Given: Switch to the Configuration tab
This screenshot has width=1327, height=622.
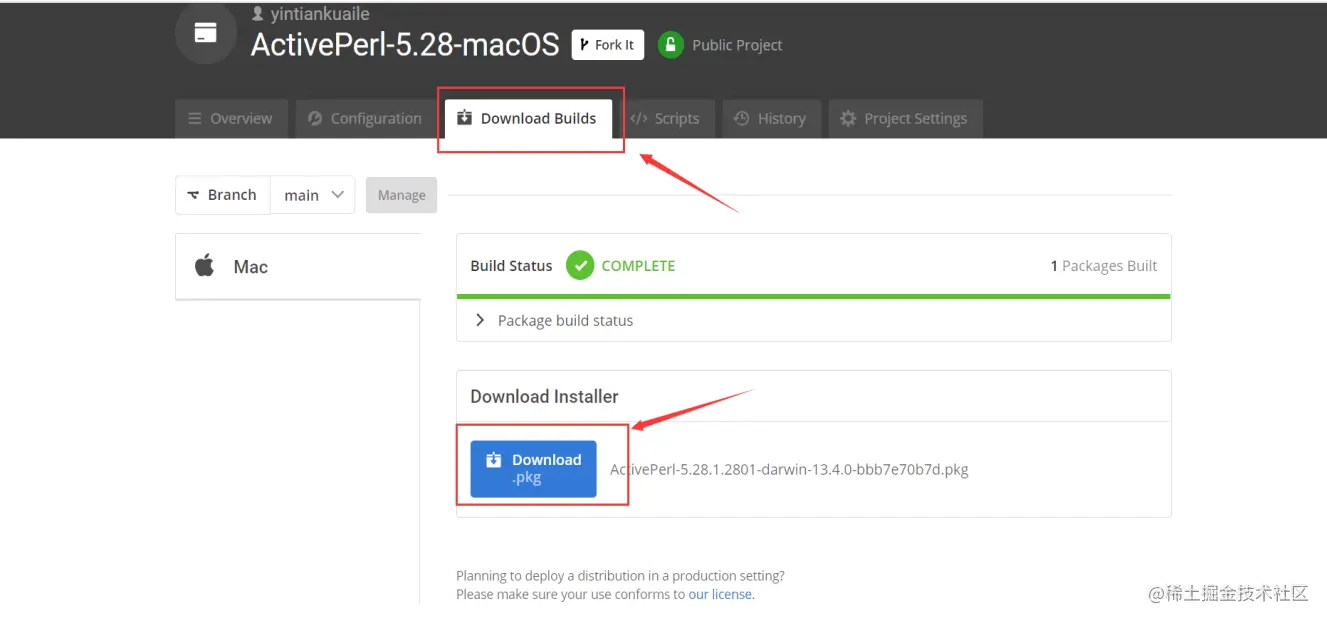Looking at the screenshot, I should (365, 118).
